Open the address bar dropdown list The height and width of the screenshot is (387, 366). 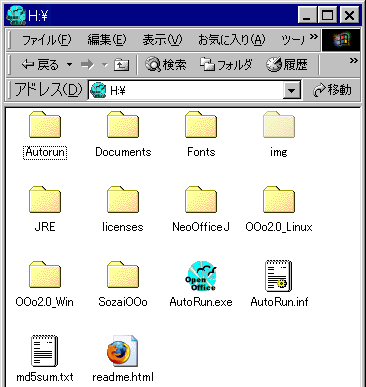291,90
